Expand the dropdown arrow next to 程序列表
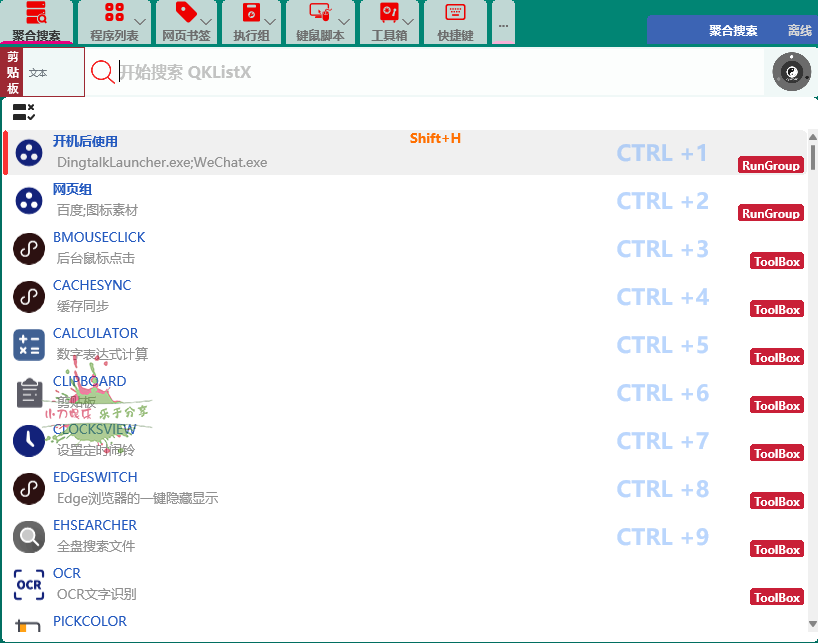This screenshot has height=643, width=818. point(139,23)
